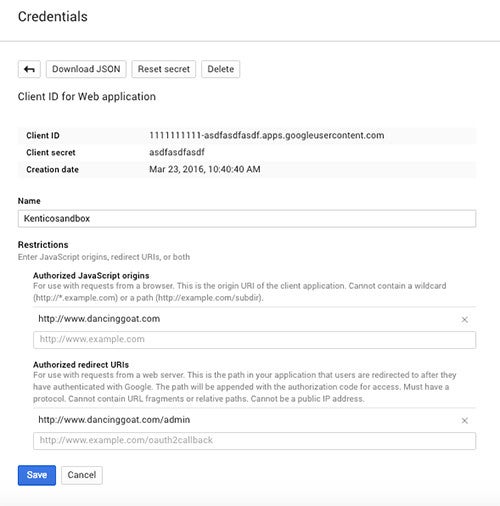The height and width of the screenshot is (506, 500).
Task: Click the Client secret value asdfasdfasdf
Action: (x=177, y=152)
